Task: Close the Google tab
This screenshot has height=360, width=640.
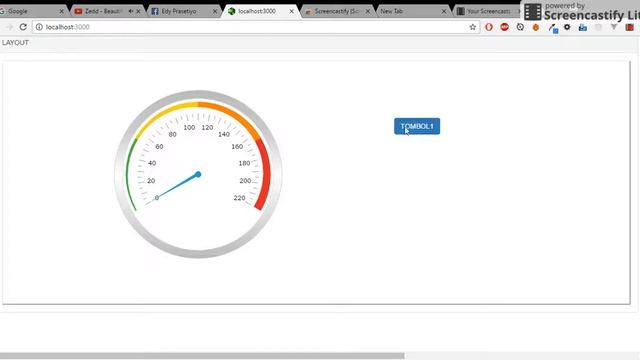Action: point(62,11)
